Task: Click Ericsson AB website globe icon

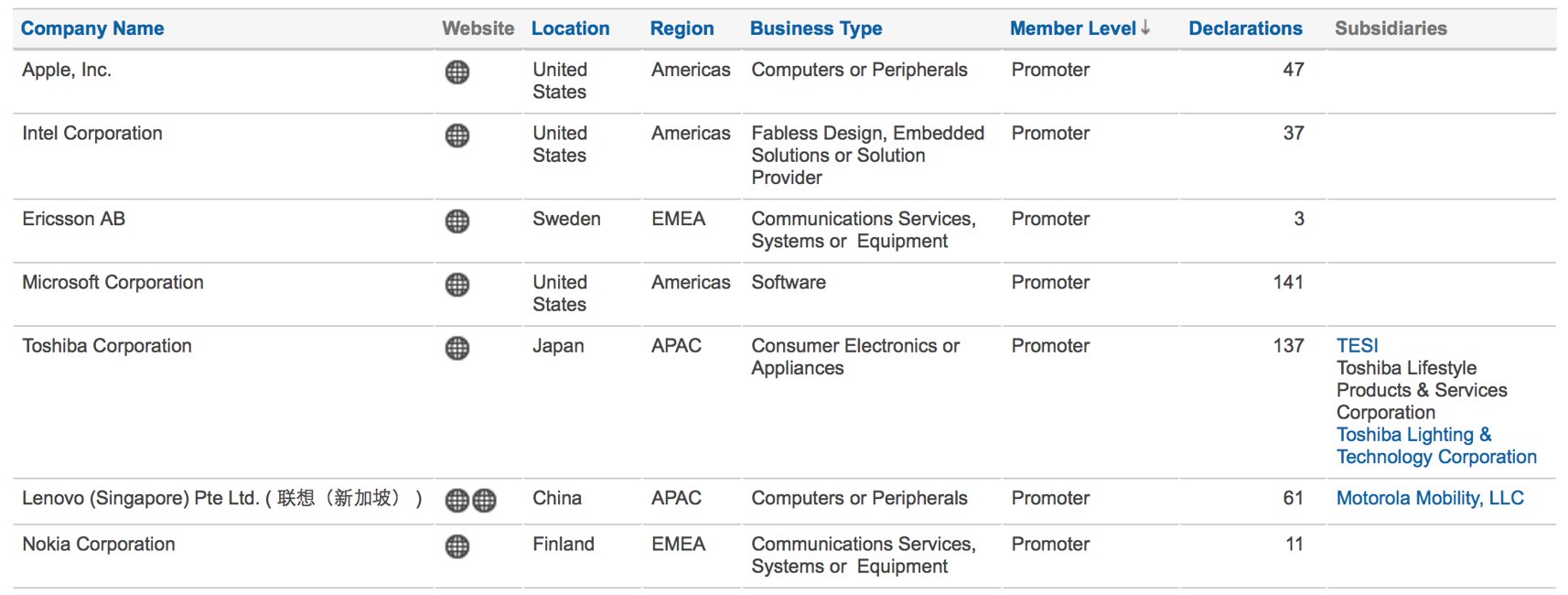Action: [456, 222]
